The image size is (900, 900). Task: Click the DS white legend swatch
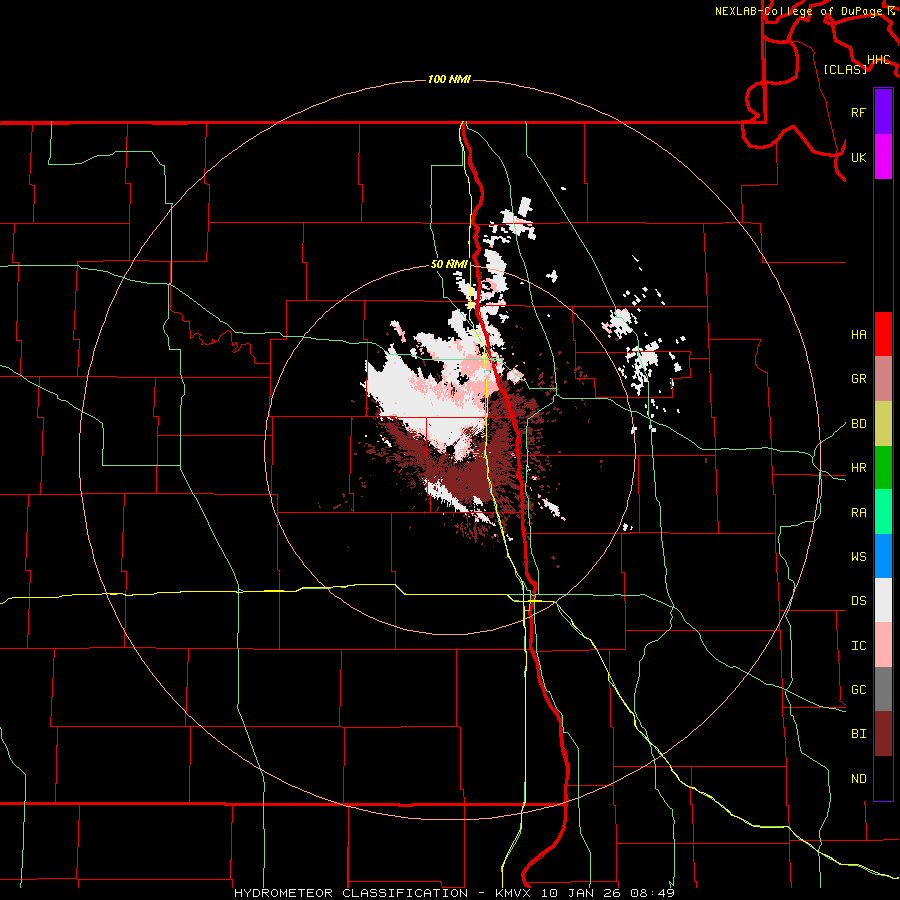point(883,600)
